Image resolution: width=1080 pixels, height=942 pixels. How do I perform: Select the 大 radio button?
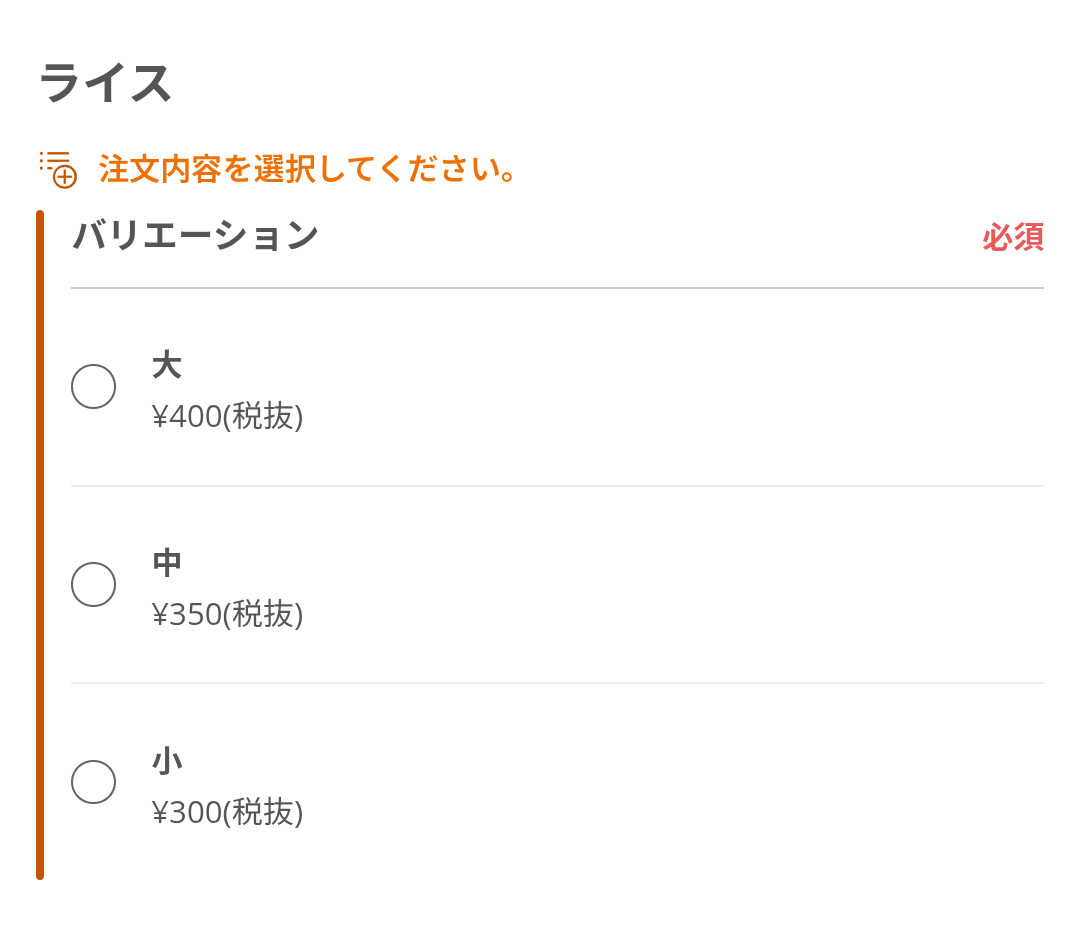click(x=93, y=386)
